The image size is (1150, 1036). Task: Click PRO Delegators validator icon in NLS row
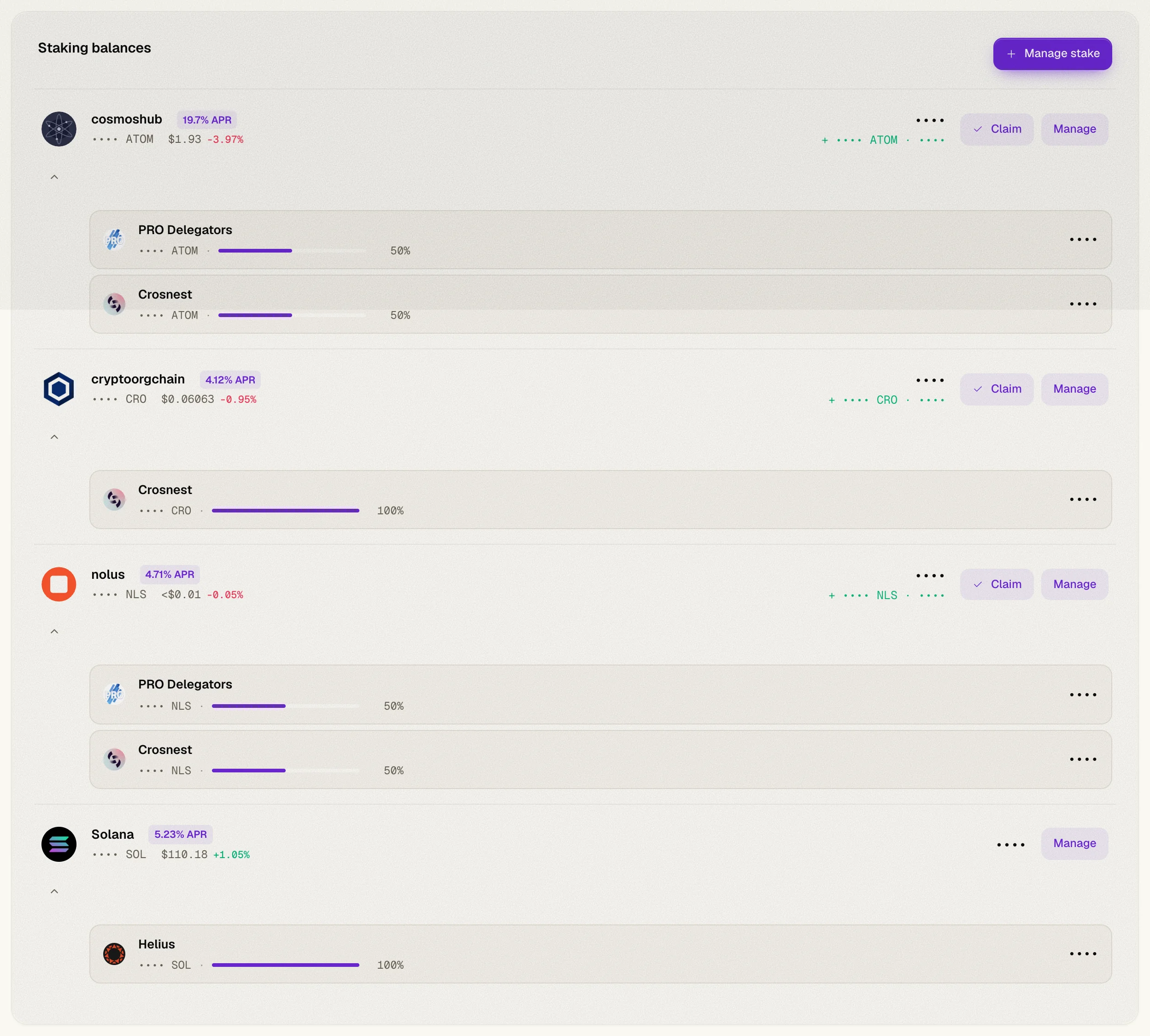[x=114, y=694]
